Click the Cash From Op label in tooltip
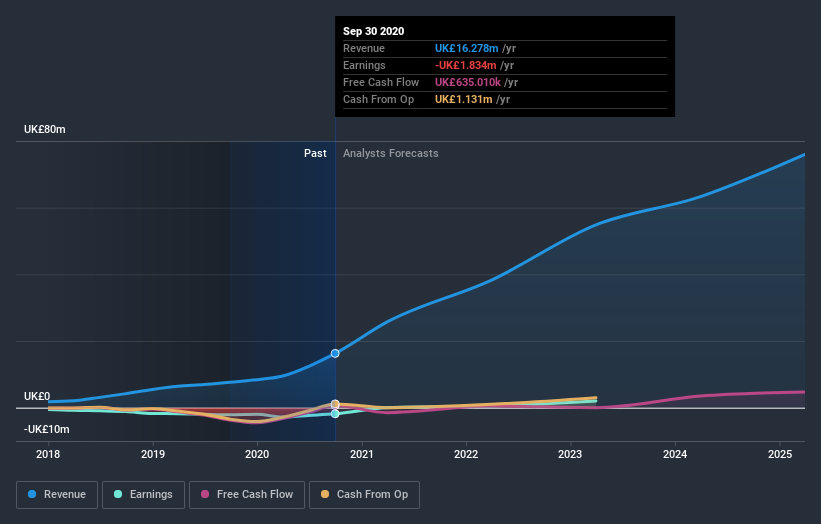 (x=379, y=99)
